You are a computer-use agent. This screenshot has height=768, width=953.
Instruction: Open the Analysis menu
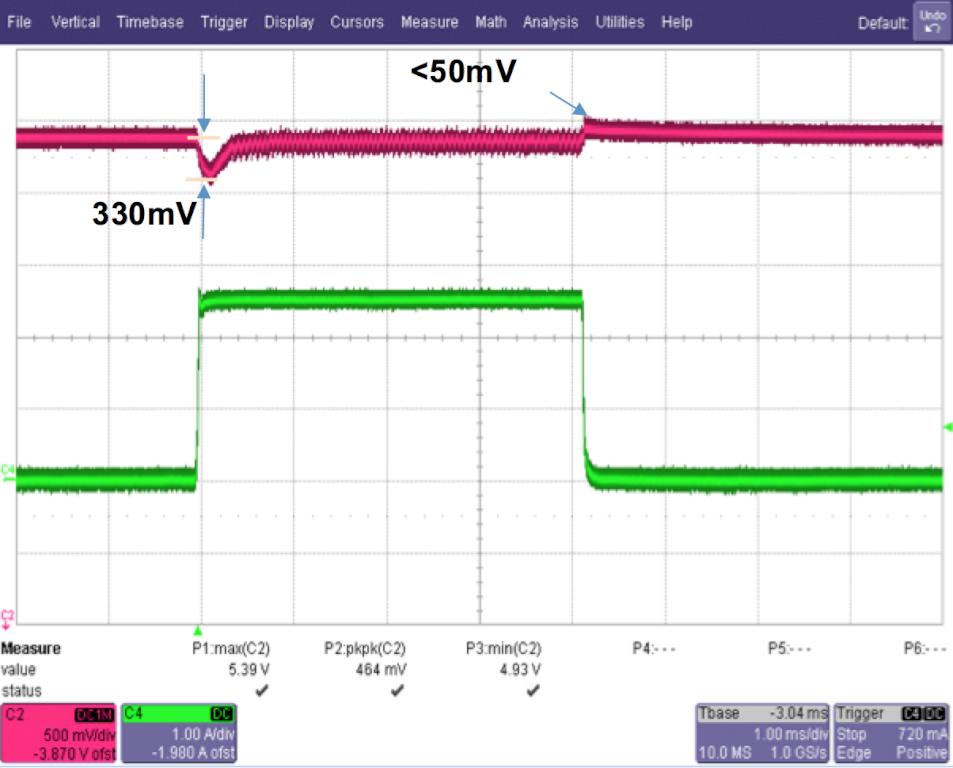[550, 22]
